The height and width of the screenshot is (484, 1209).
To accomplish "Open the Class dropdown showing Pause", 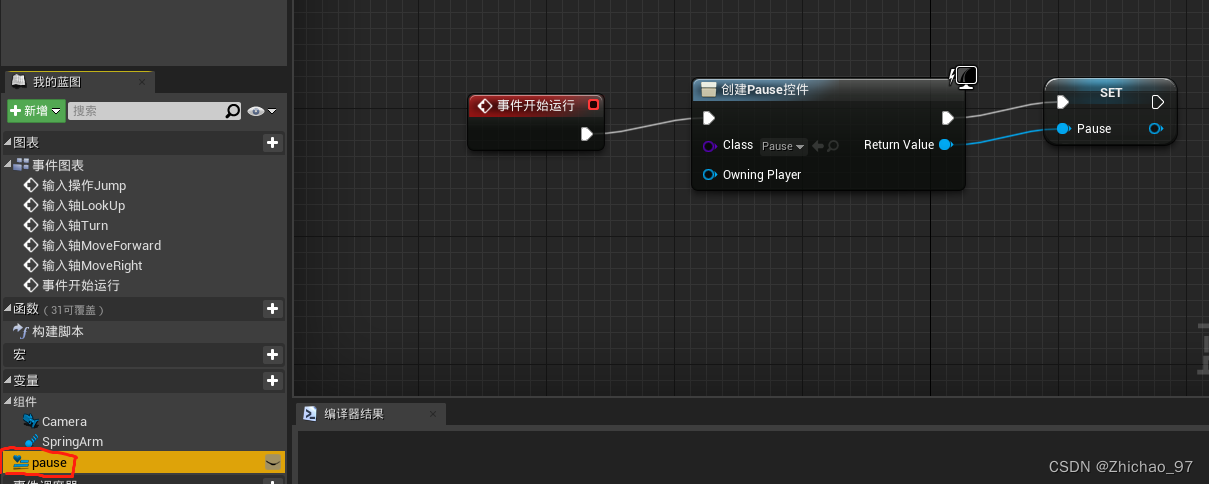I will pyautogui.click(x=783, y=146).
